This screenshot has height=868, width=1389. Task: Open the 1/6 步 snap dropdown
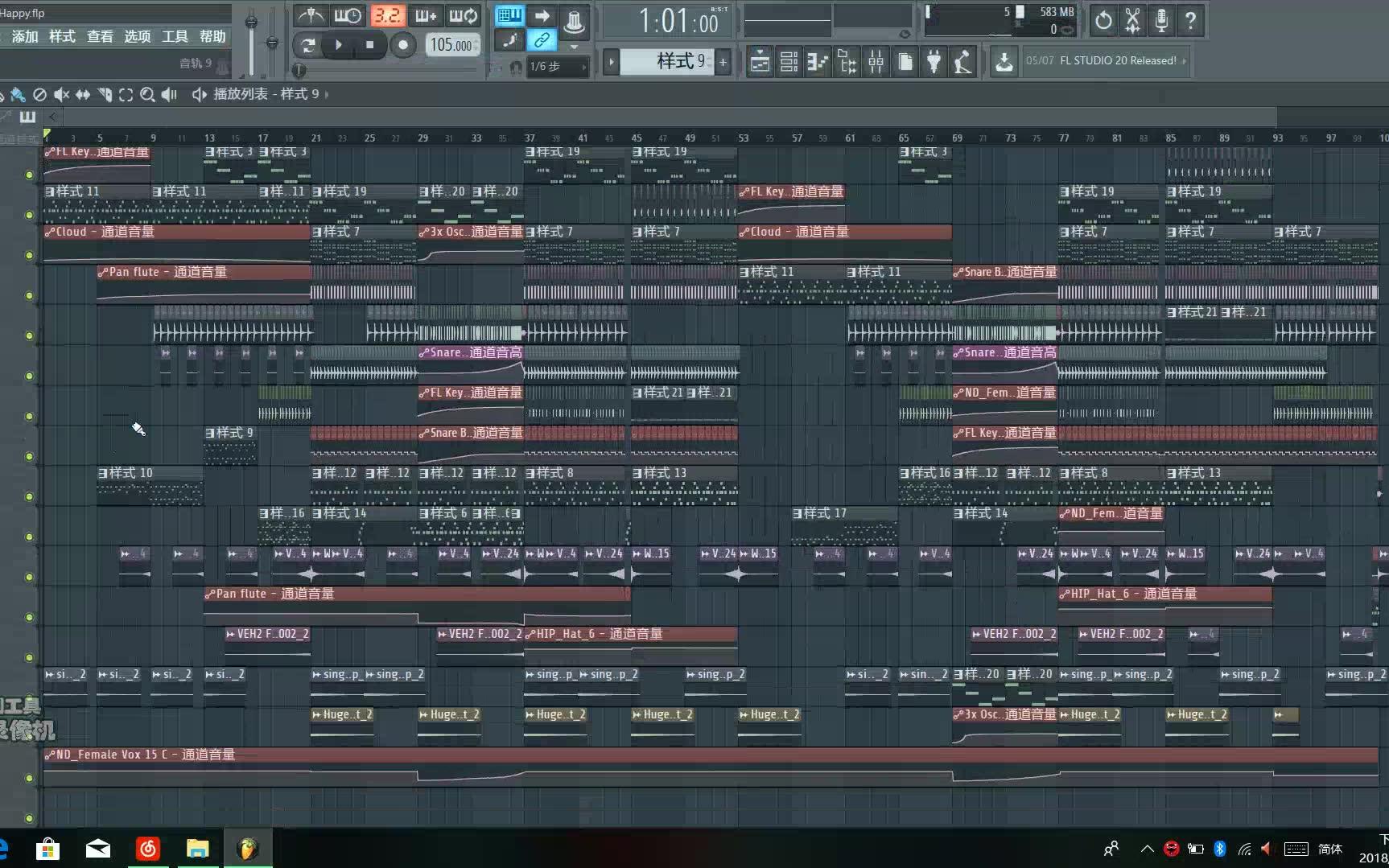pyautogui.click(x=558, y=67)
